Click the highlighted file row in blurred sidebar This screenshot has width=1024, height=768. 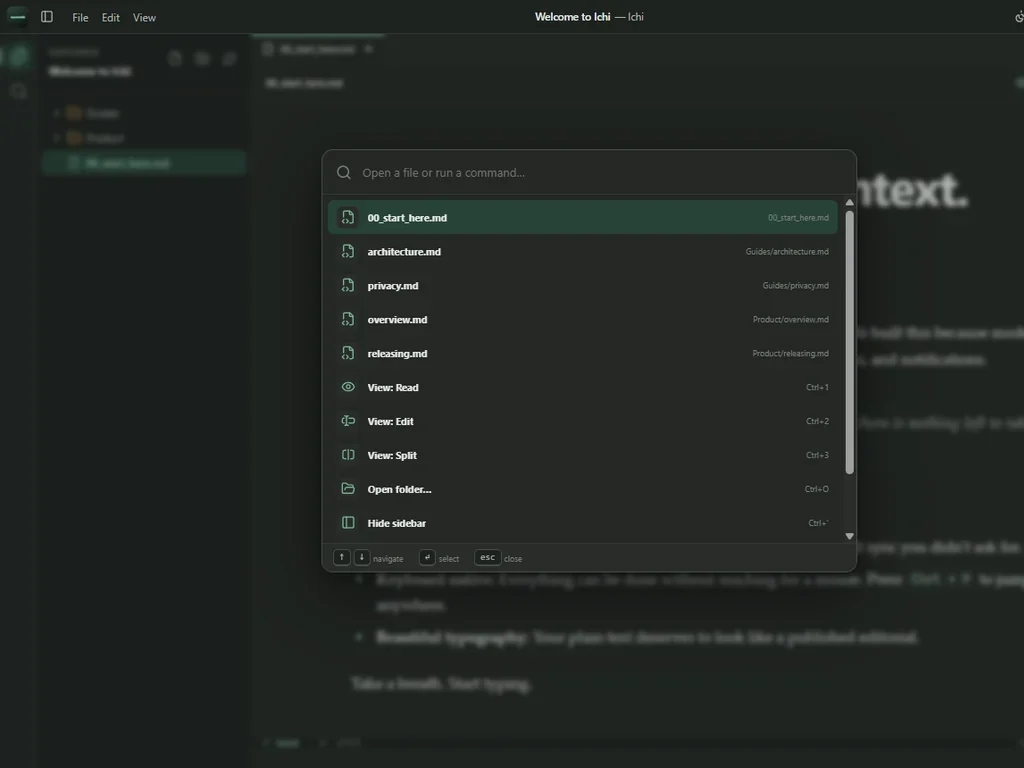[x=144, y=163]
